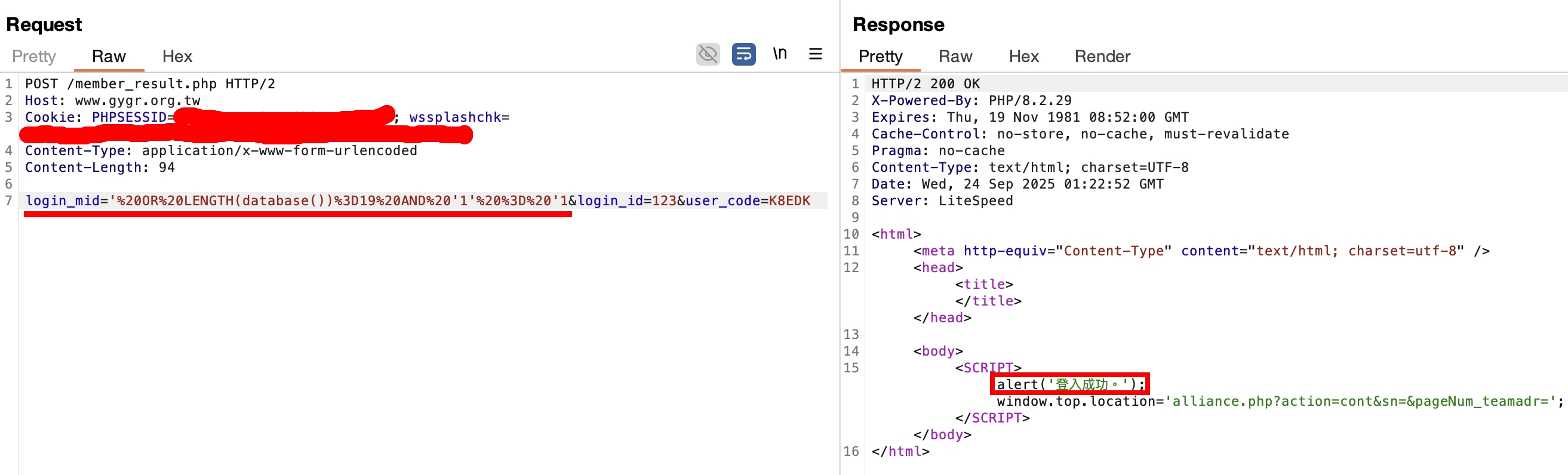1568x475 pixels.
Task: Click the closing </html> tag
Action: point(900,451)
